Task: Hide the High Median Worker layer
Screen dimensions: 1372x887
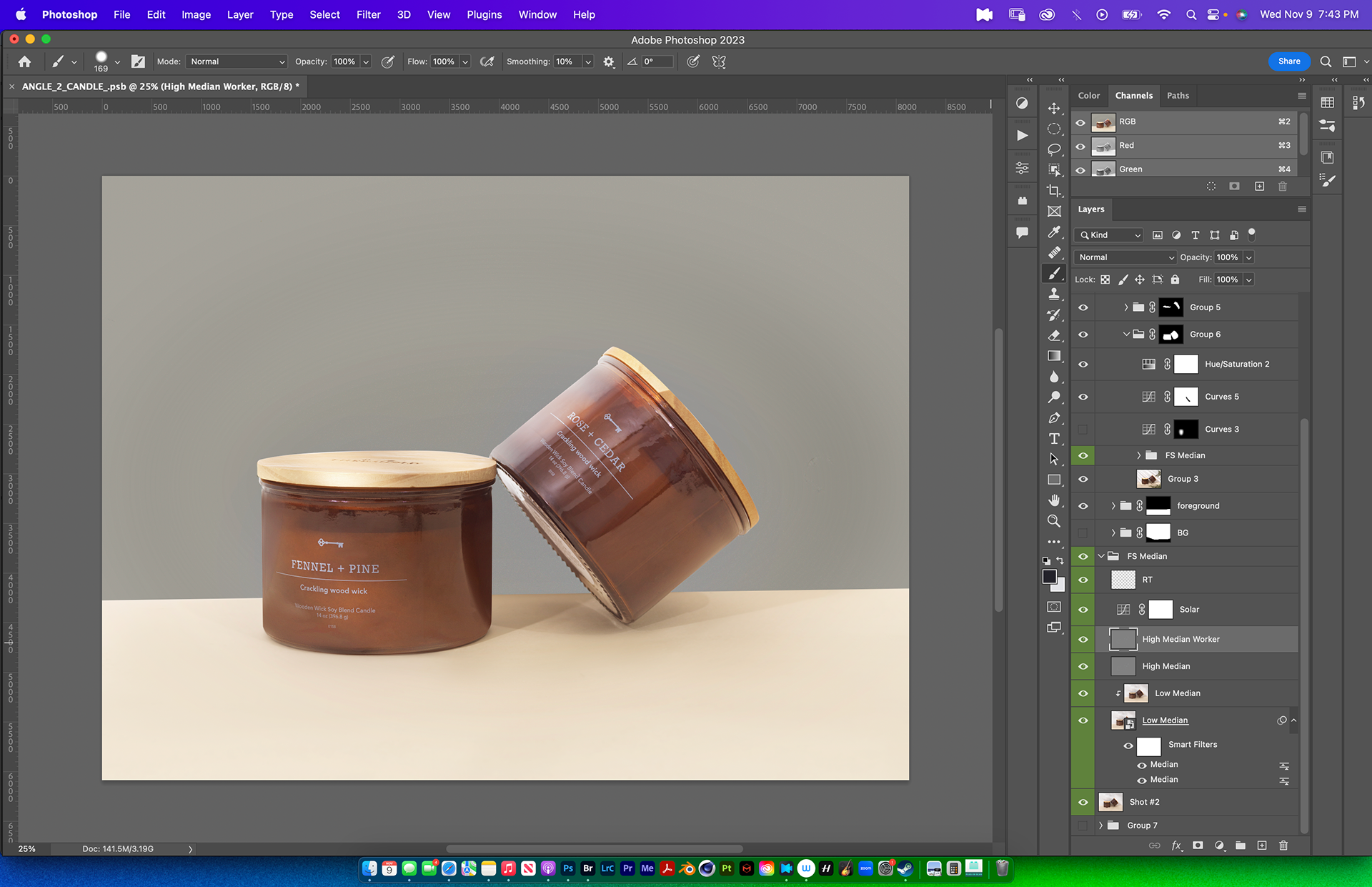Action: [x=1083, y=640]
